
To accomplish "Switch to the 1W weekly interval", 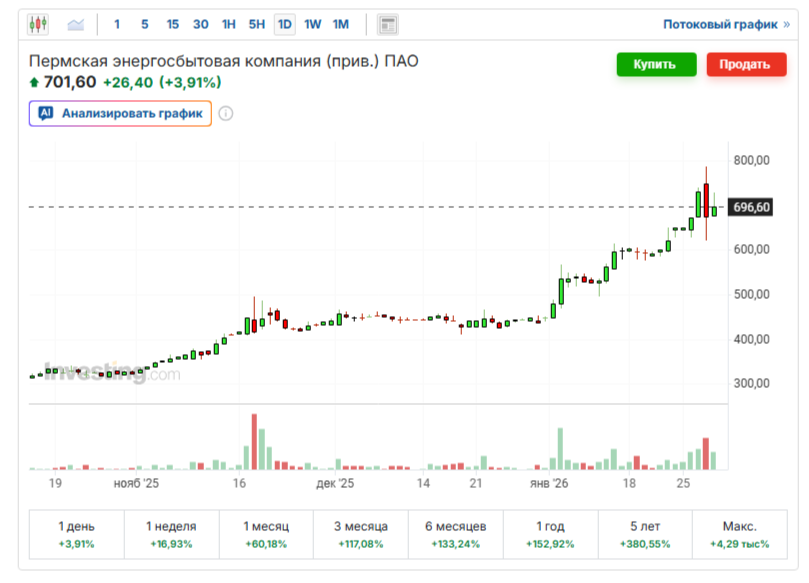I will point(313,24).
